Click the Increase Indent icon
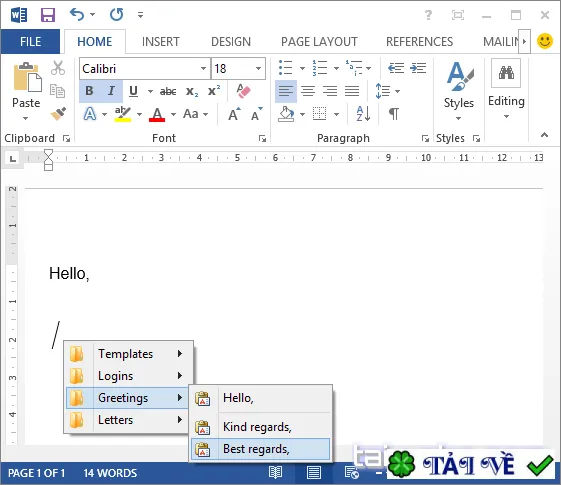 418,68
